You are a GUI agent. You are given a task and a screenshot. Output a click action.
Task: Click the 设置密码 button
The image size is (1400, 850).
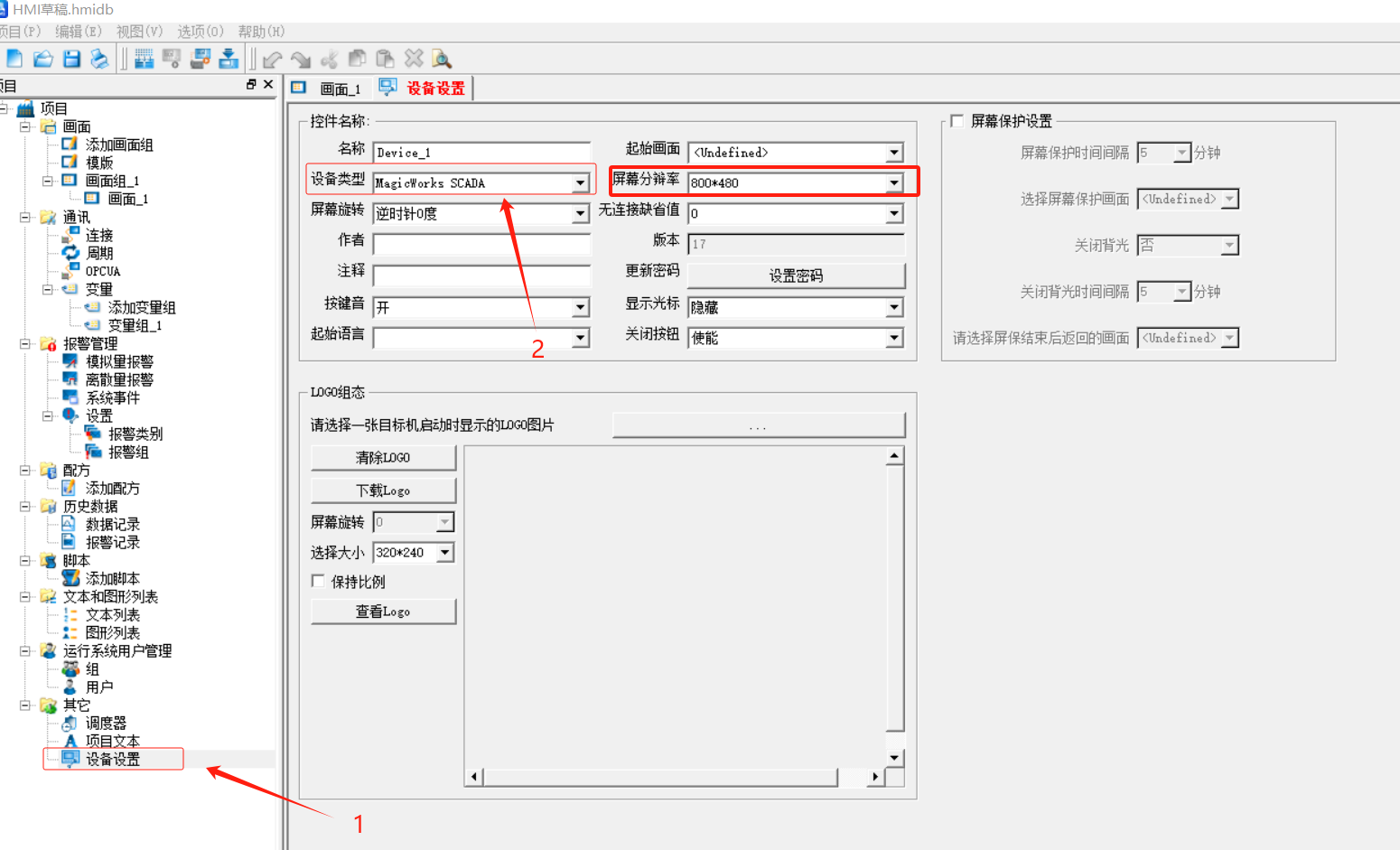point(796,276)
